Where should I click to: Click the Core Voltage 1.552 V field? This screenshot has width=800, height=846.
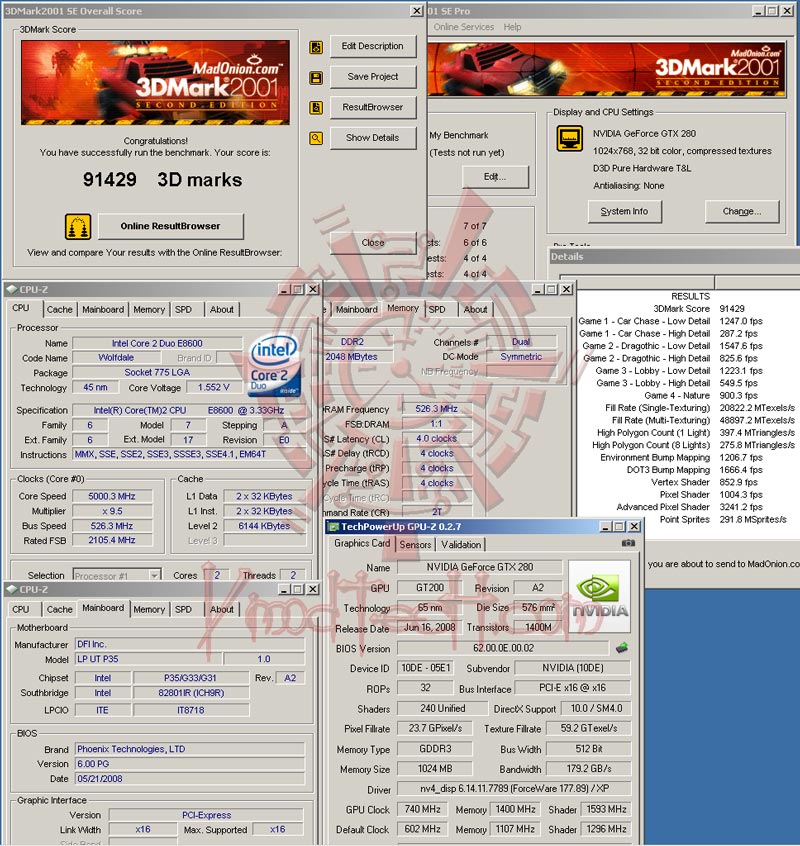point(214,387)
